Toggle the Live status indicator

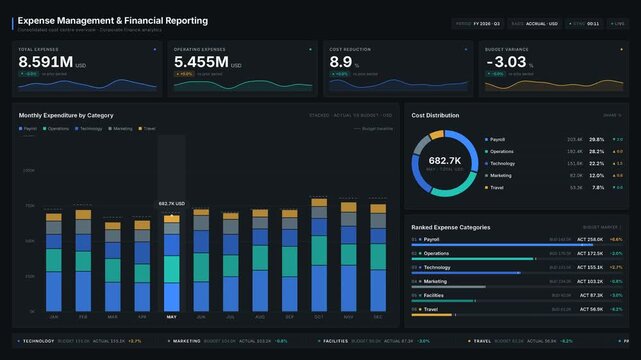tap(617, 24)
